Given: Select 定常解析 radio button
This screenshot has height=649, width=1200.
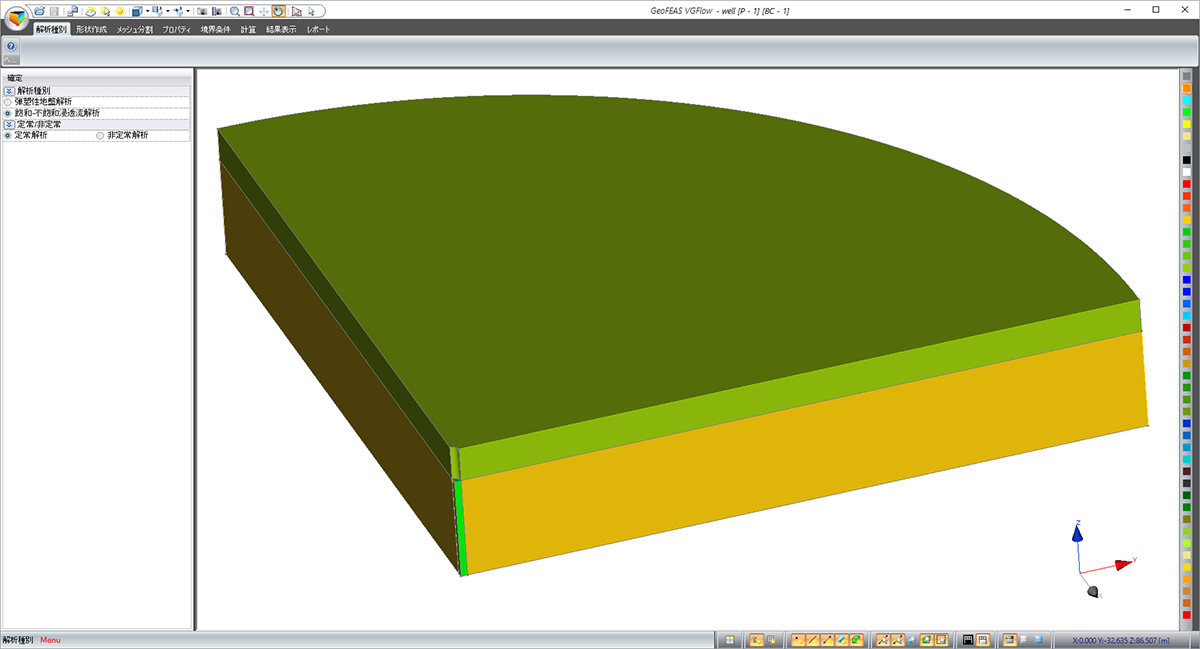Looking at the screenshot, I should (x=8, y=135).
